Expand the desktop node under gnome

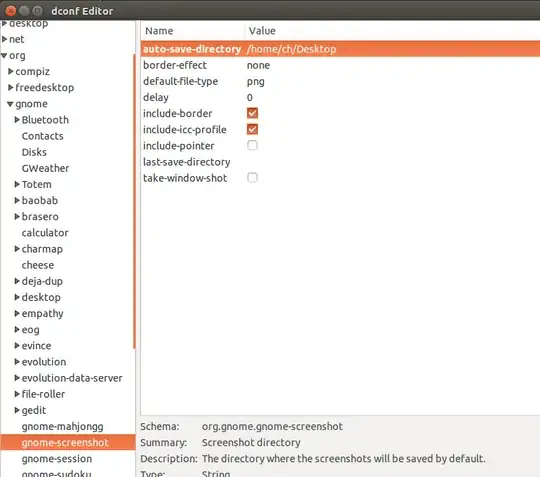click(17, 297)
